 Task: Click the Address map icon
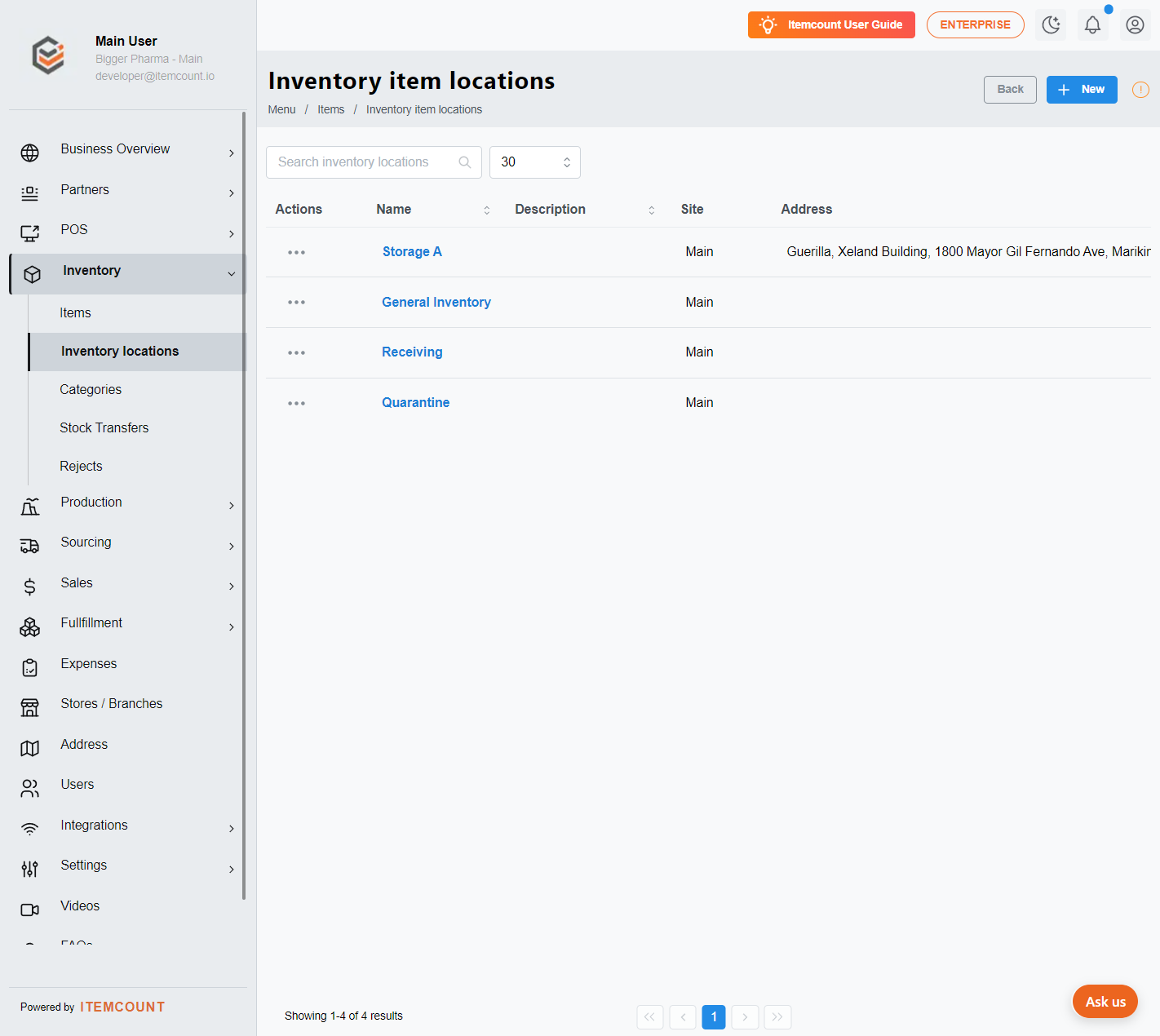(30, 748)
